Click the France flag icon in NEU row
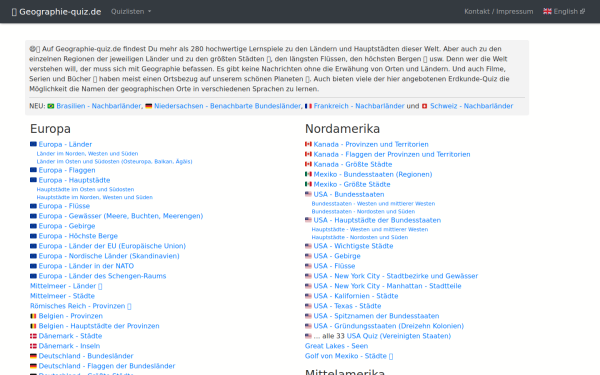The image size is (600, 375). click(x=308, y=106)
